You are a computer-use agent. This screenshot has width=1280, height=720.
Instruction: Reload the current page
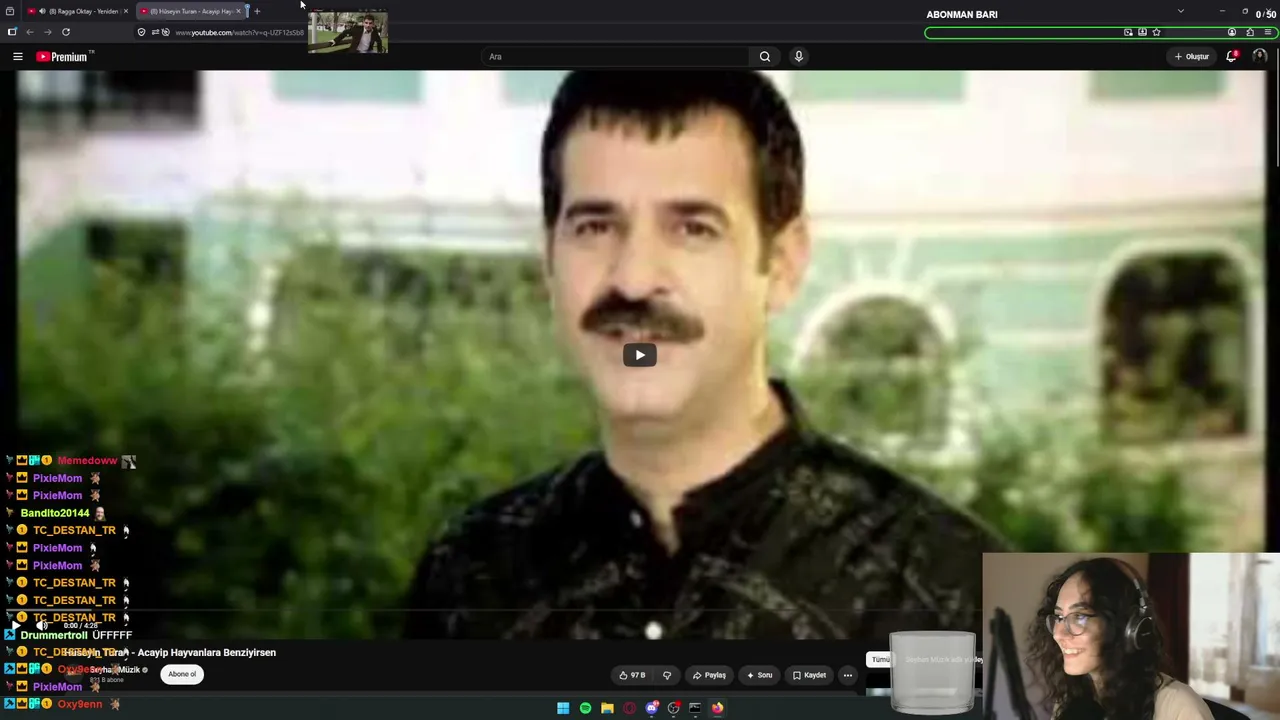point(66,32)
